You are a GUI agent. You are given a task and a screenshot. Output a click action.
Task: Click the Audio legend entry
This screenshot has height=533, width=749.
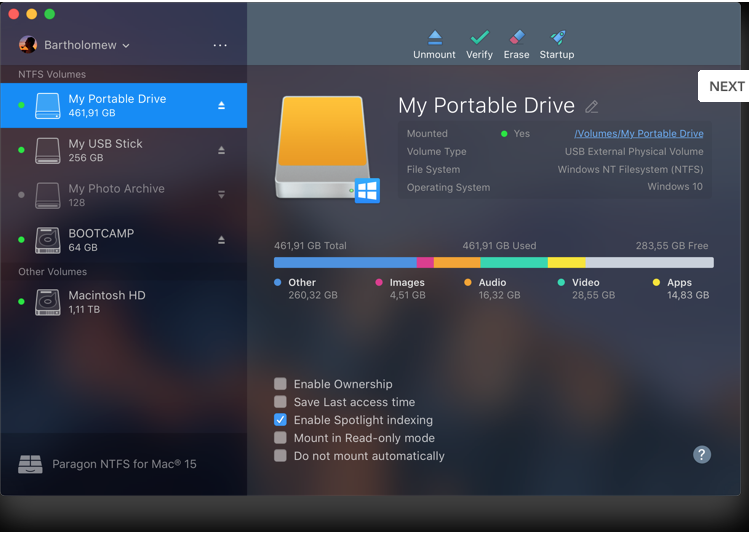click(x=492, y=288)
